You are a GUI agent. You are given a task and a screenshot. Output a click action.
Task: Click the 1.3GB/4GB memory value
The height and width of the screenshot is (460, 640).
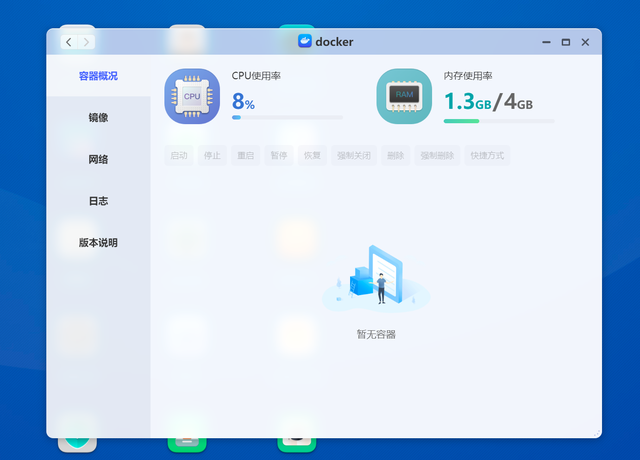tap(489, 102)
